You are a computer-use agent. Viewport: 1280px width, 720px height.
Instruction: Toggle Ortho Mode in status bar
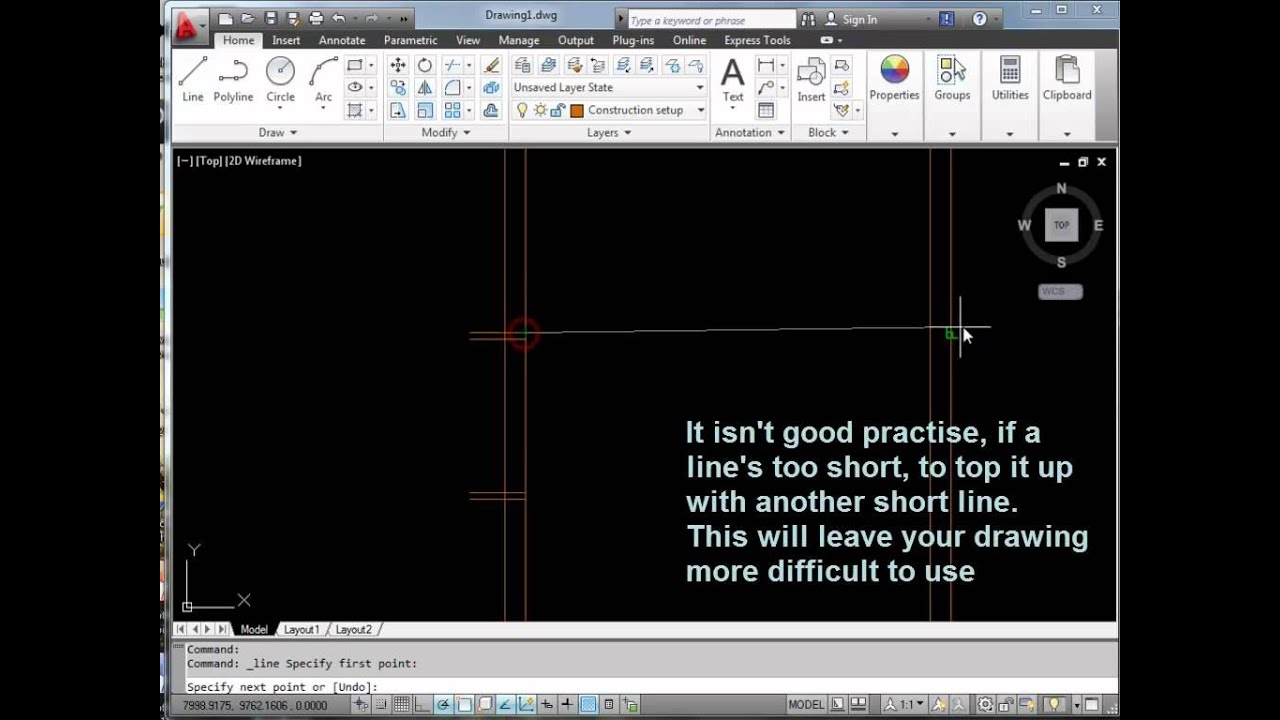tap(423, 704)
